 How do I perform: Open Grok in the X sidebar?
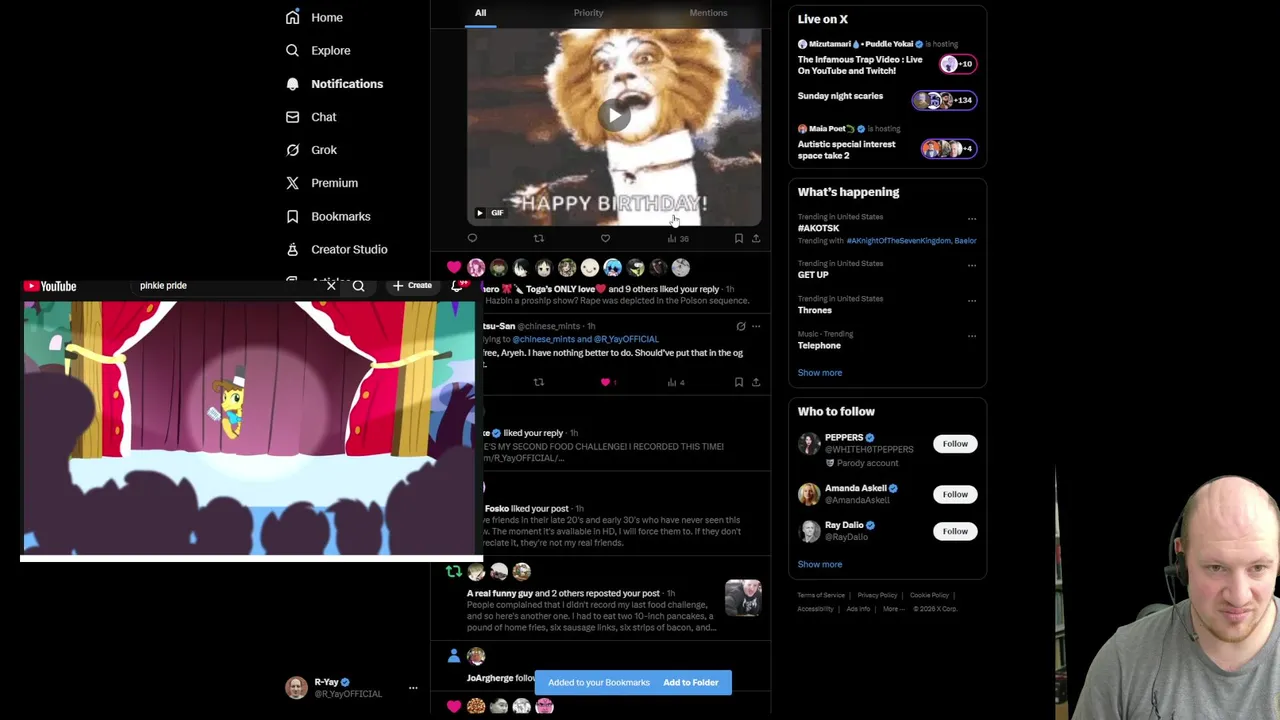pyautogui.click(x=311, y=150)
